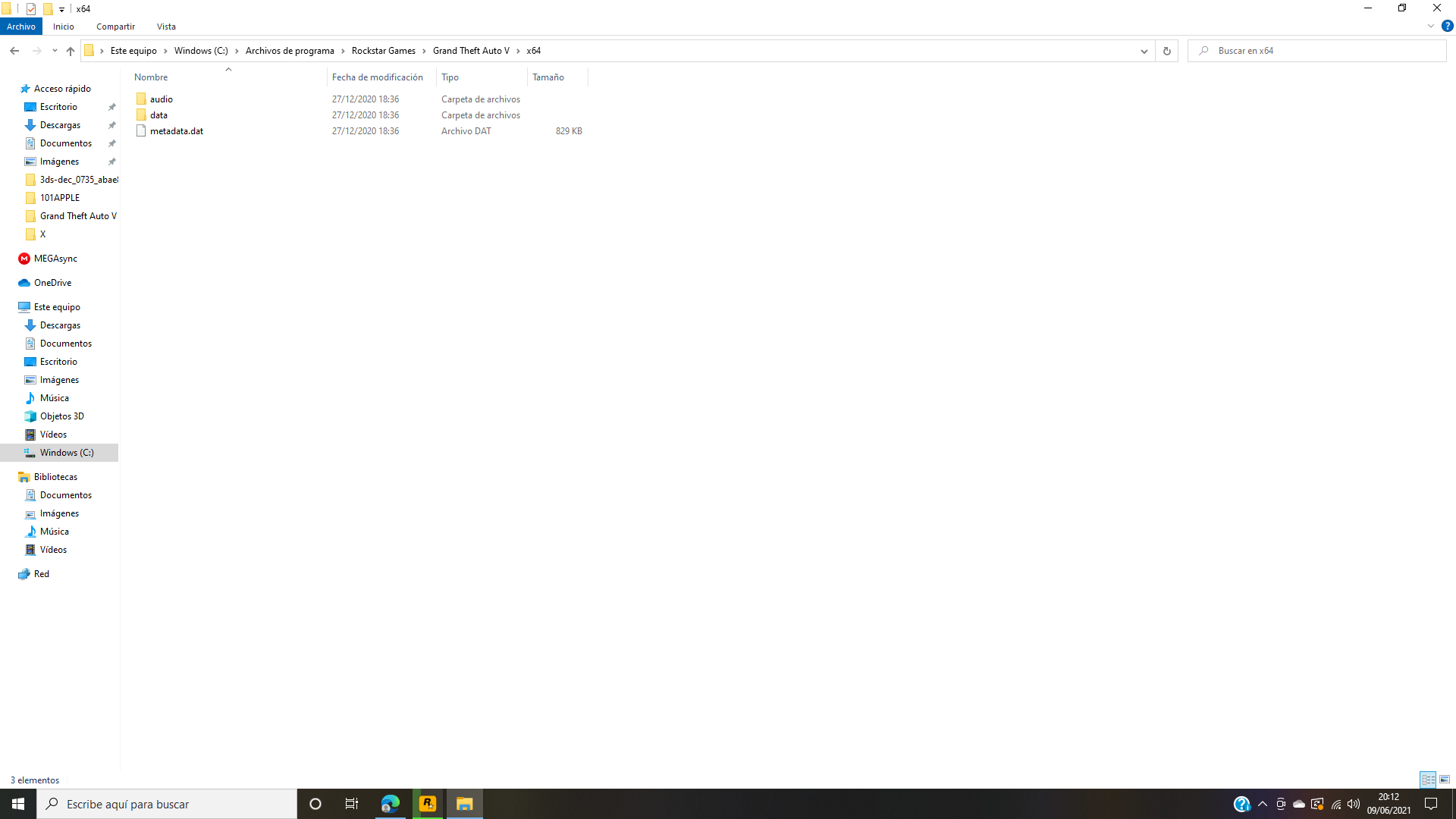Open the Rockstar Games Launcher from taskbar
1456x819 pixels.
pyautogui.click(x=428, y=803)
